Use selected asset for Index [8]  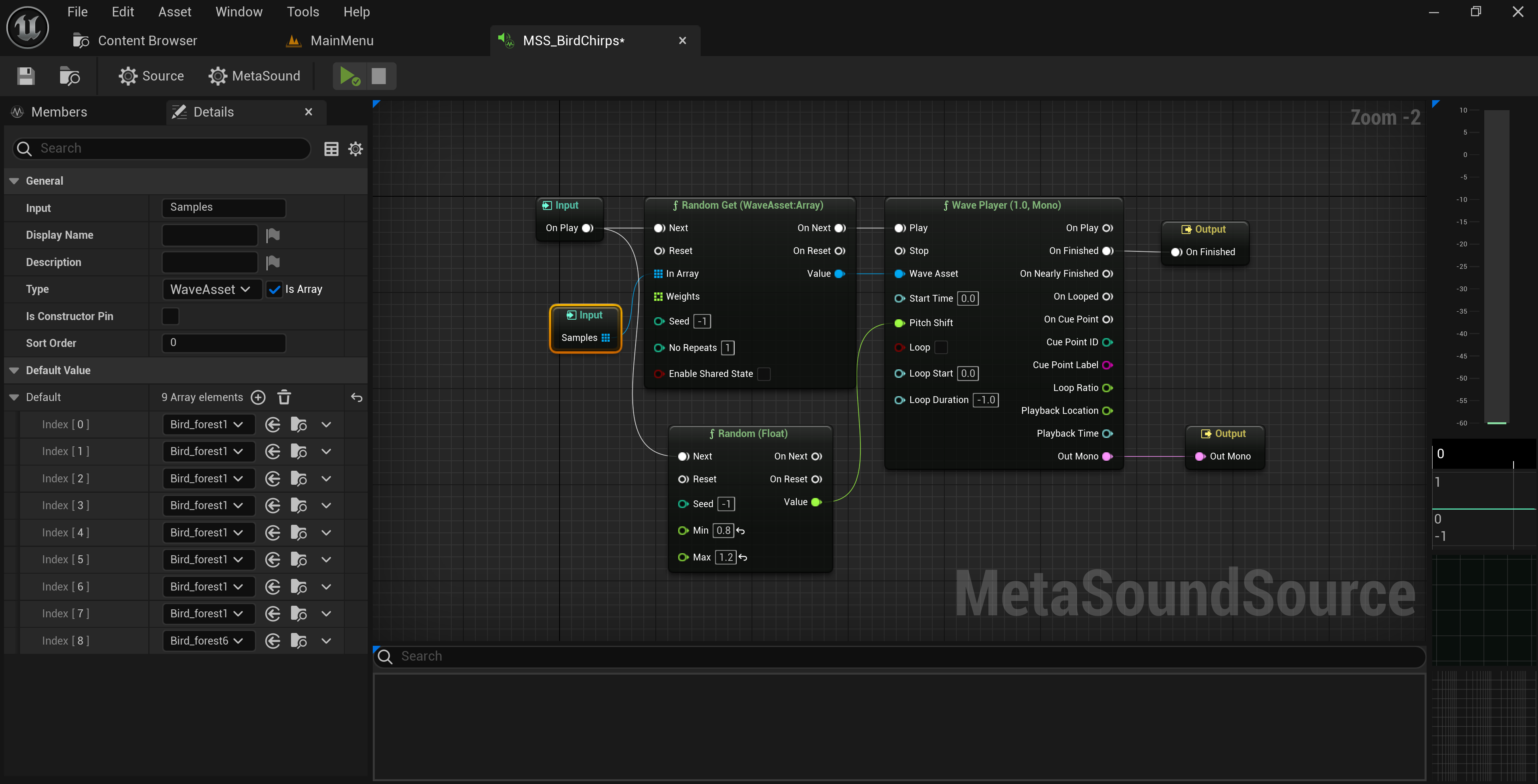(x=273, y=641)
